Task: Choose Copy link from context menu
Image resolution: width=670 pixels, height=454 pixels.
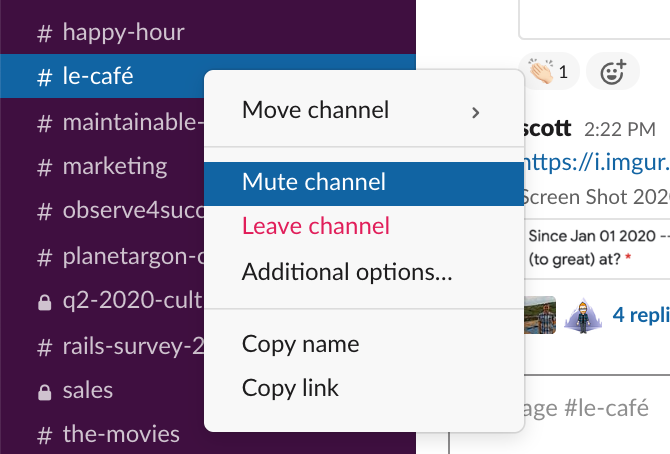Action: click(364, 388)
